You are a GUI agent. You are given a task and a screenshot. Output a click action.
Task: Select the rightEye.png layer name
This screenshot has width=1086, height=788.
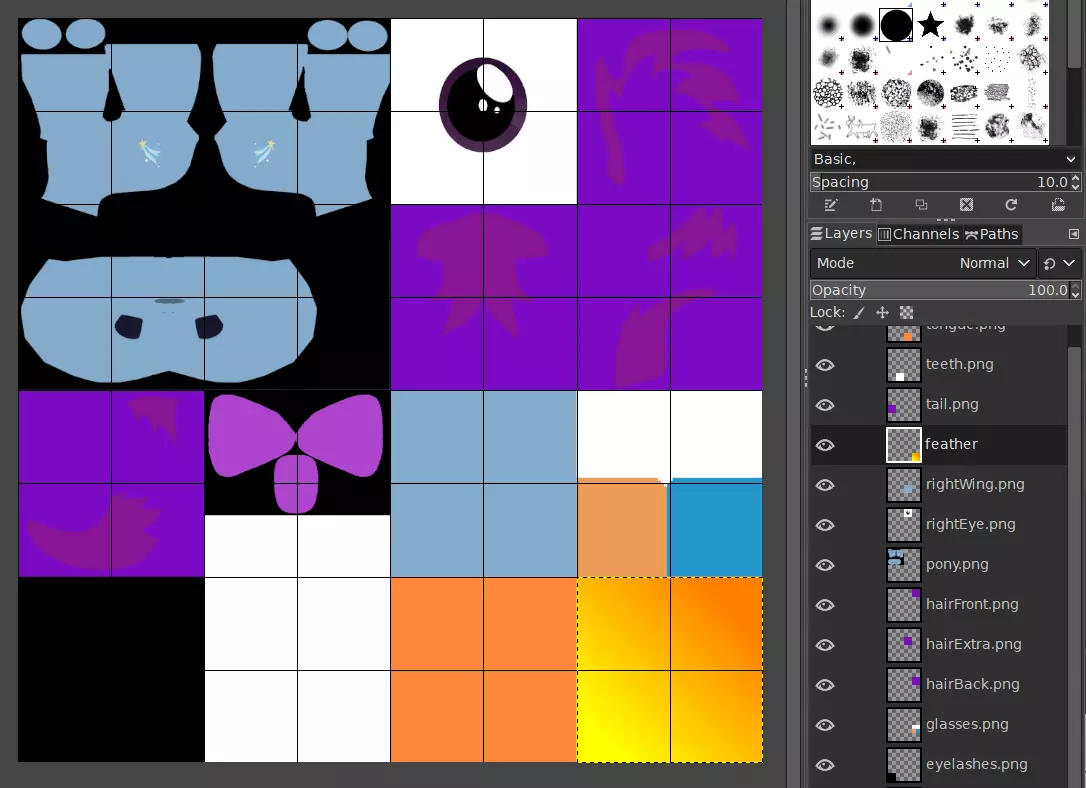pos(970,524)
